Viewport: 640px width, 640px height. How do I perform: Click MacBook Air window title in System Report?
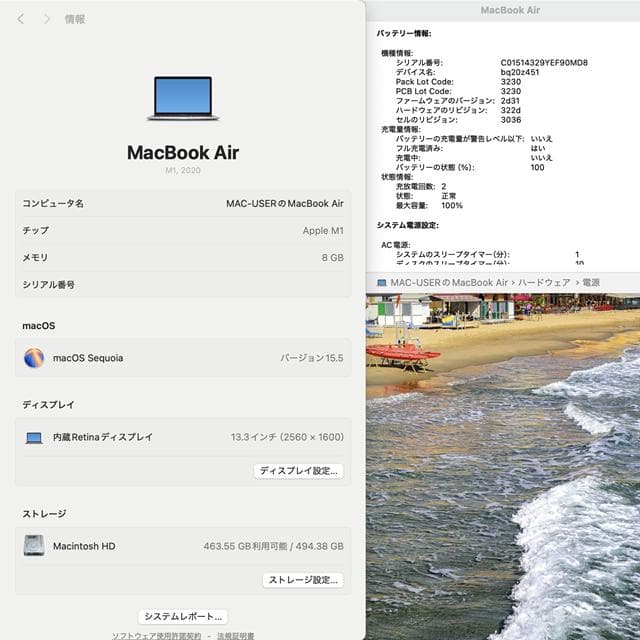point(510,10)
